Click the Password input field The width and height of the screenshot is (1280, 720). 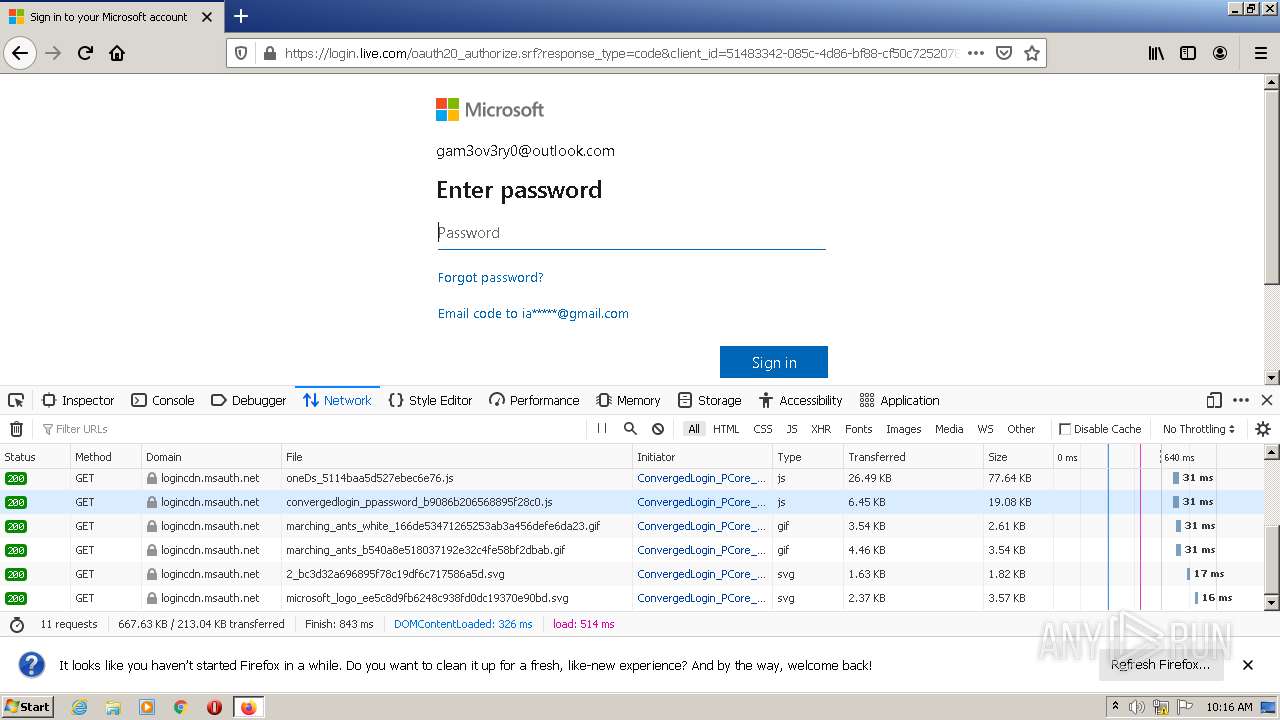[631, 233]
